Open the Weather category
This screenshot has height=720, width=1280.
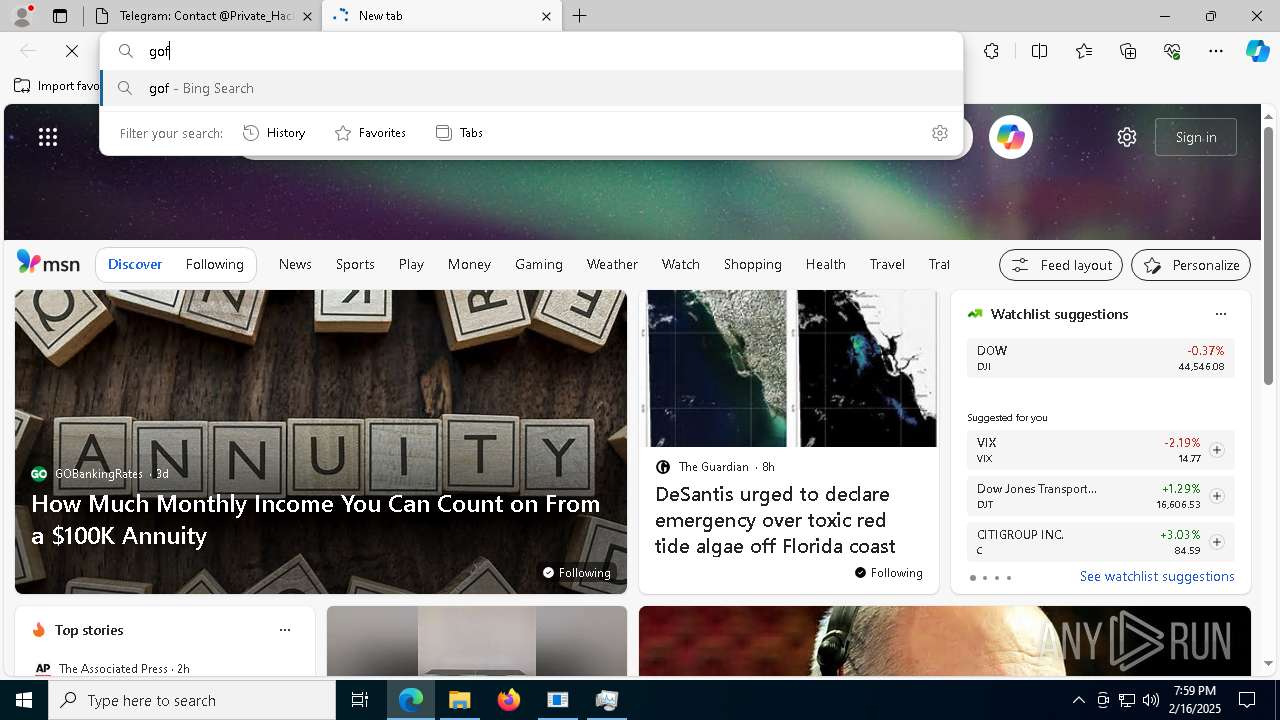pos(612,264)
